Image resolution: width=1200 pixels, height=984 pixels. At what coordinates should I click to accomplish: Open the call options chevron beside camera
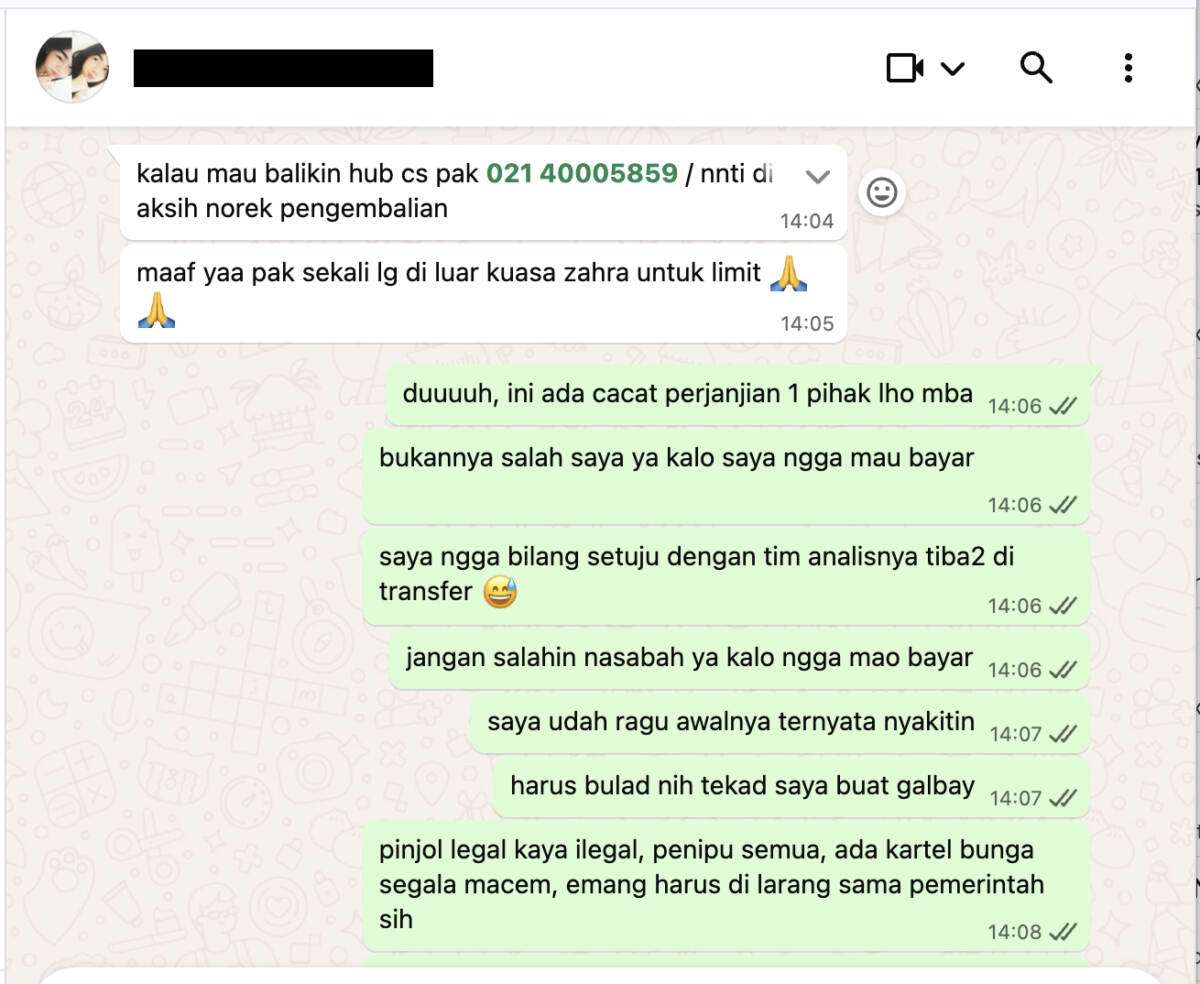point(953,68)
